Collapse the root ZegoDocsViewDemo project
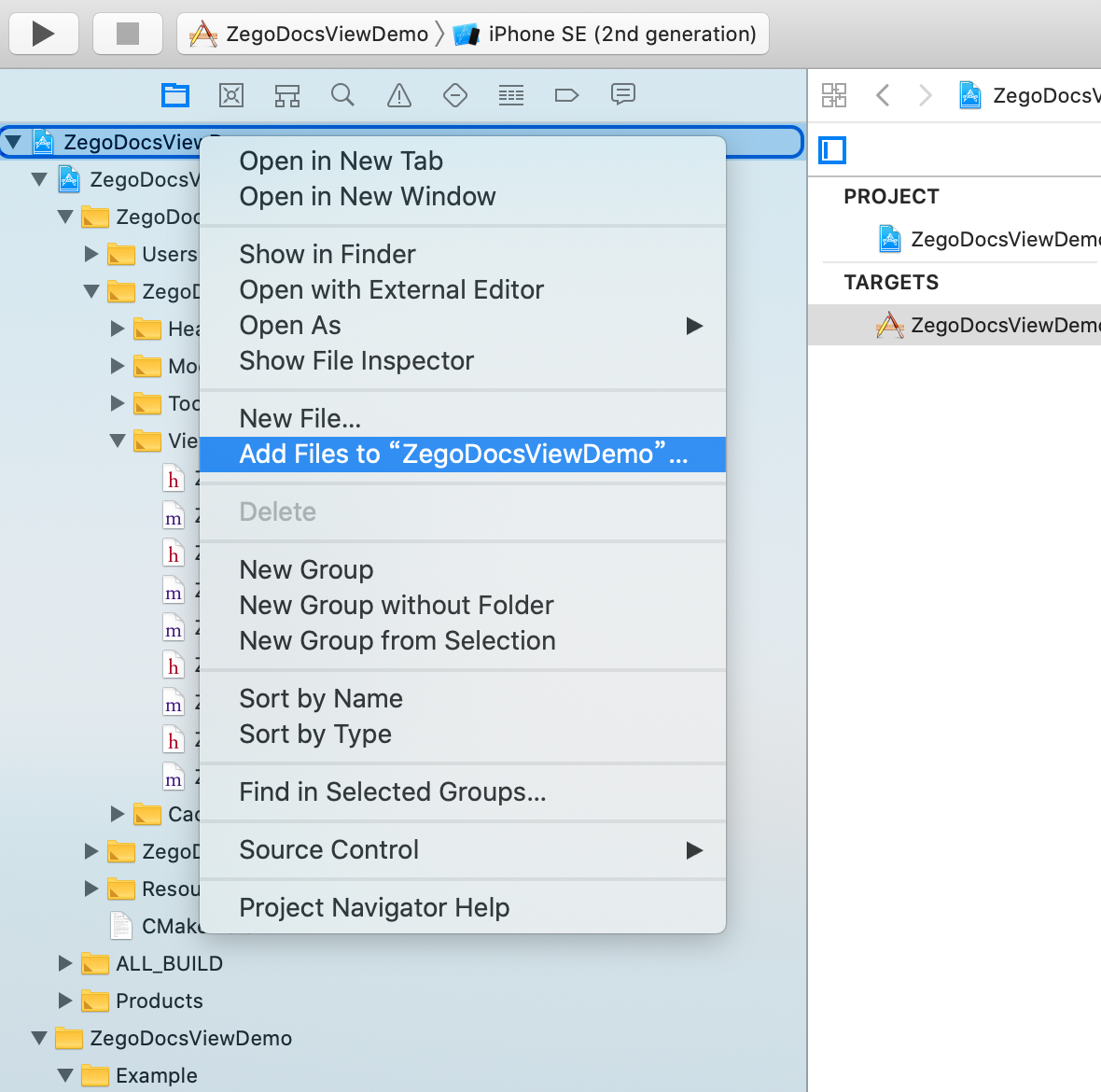Screen dimensions: 1101x1092 tap(13, 142)
